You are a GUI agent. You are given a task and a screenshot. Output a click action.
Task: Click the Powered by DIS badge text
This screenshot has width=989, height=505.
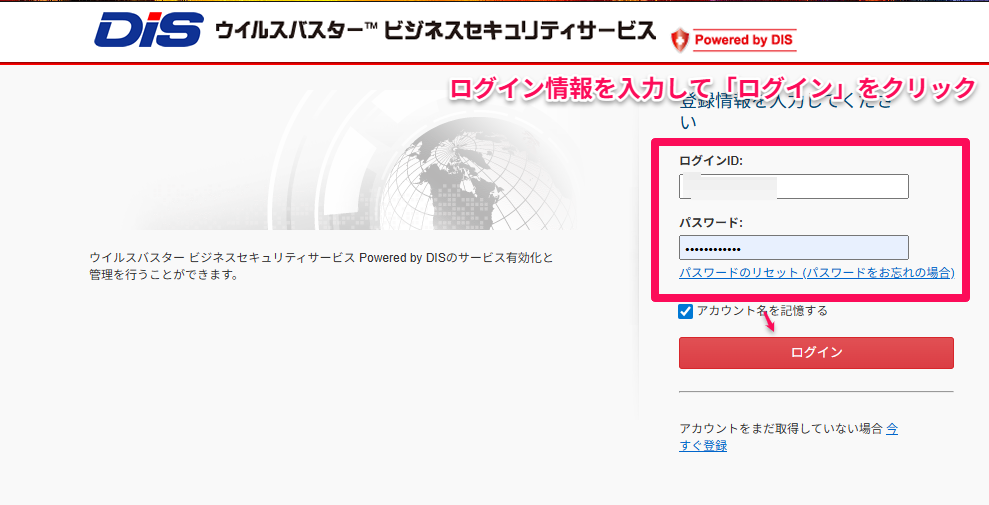point(745,40)
